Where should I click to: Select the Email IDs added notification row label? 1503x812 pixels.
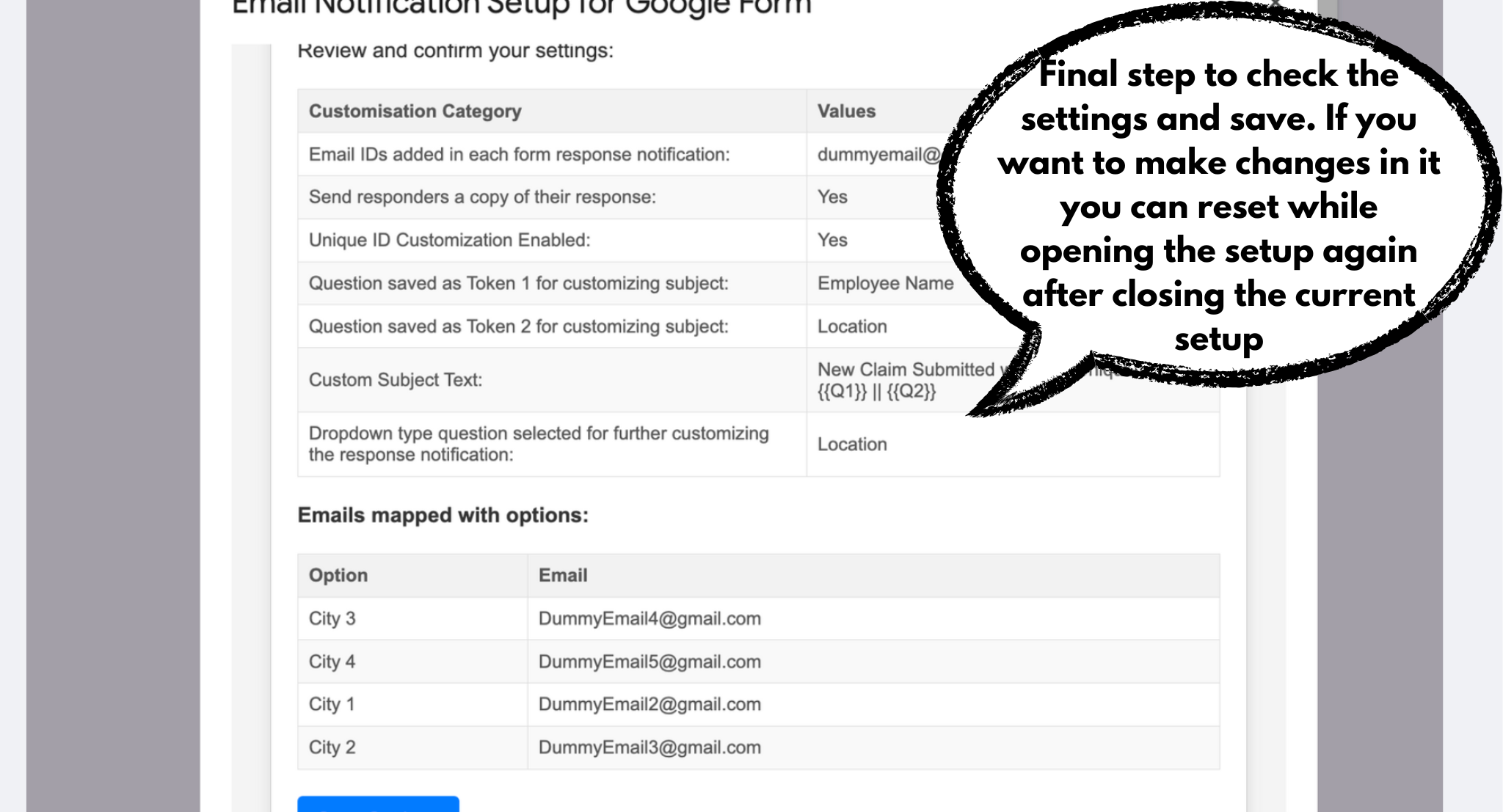point(519,155)
